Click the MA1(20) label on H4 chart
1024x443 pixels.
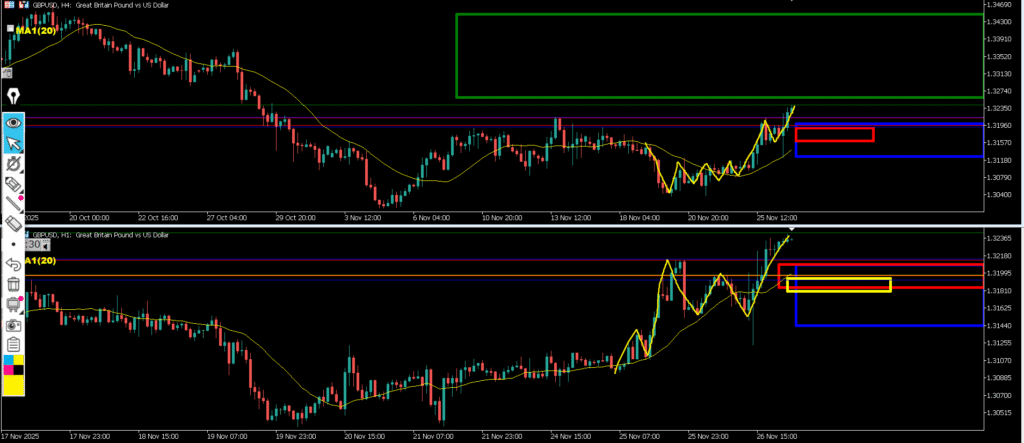pyautogui.click(x=35, y=30)
